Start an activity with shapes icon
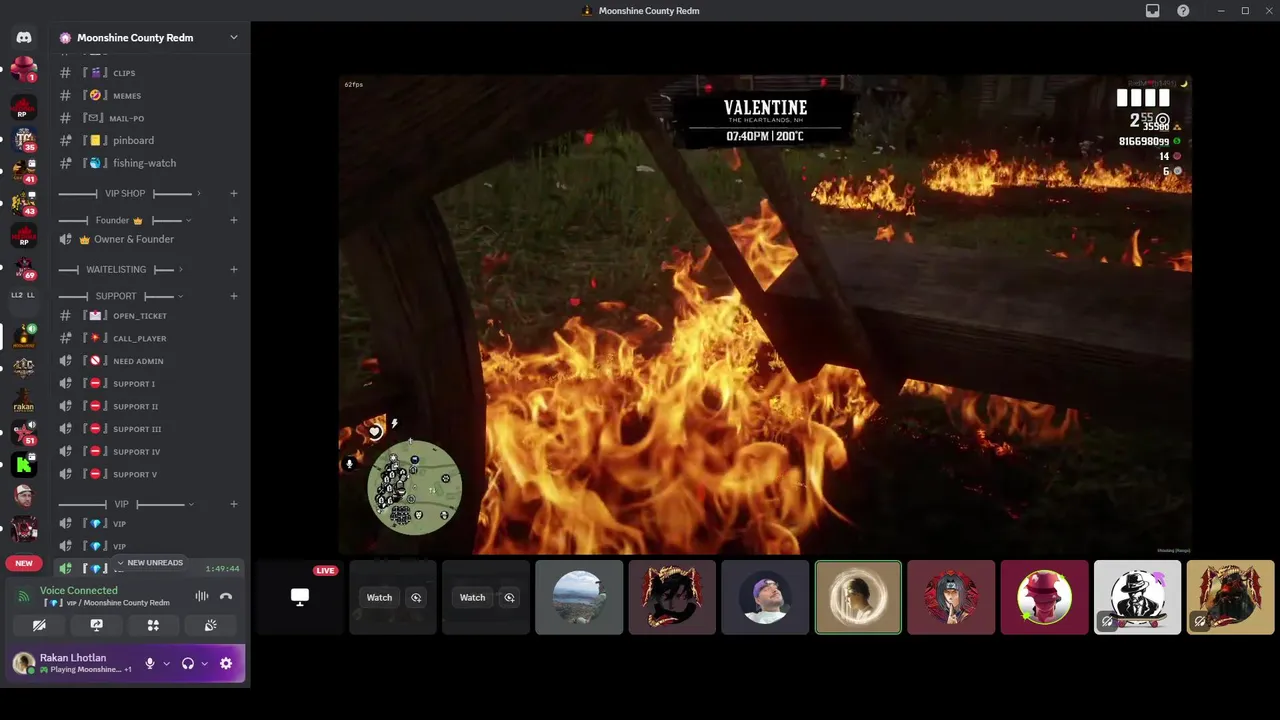 tap(153, 625)
